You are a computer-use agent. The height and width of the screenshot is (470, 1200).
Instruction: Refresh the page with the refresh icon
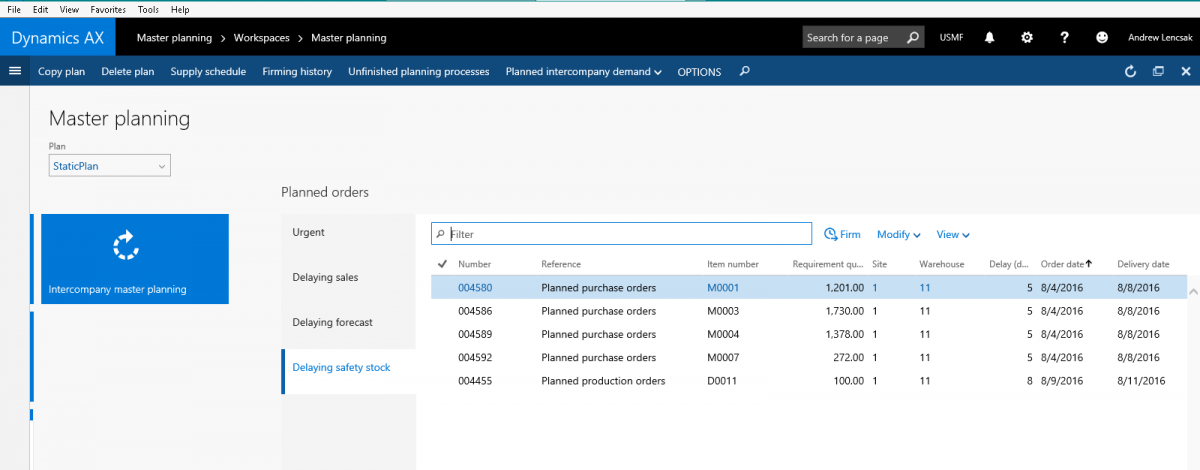[x=1131, y=71]
